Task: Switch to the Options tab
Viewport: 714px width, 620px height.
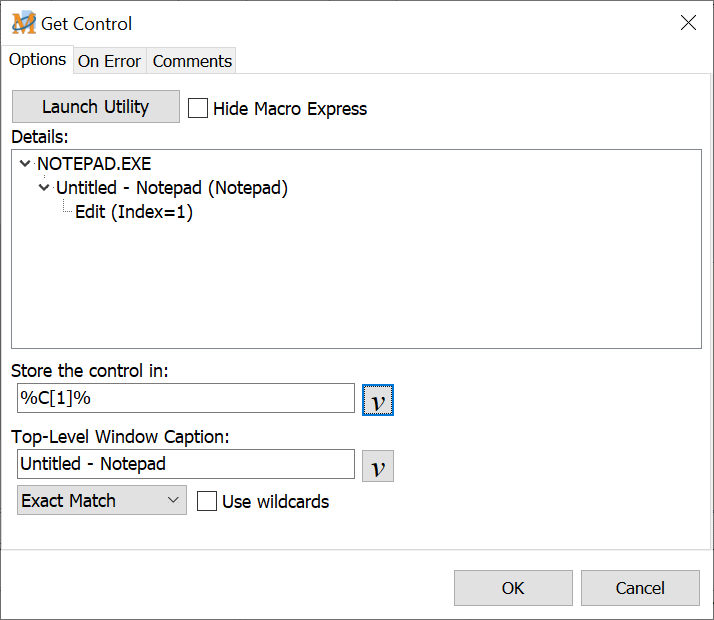Action: [x=37, y=60]
